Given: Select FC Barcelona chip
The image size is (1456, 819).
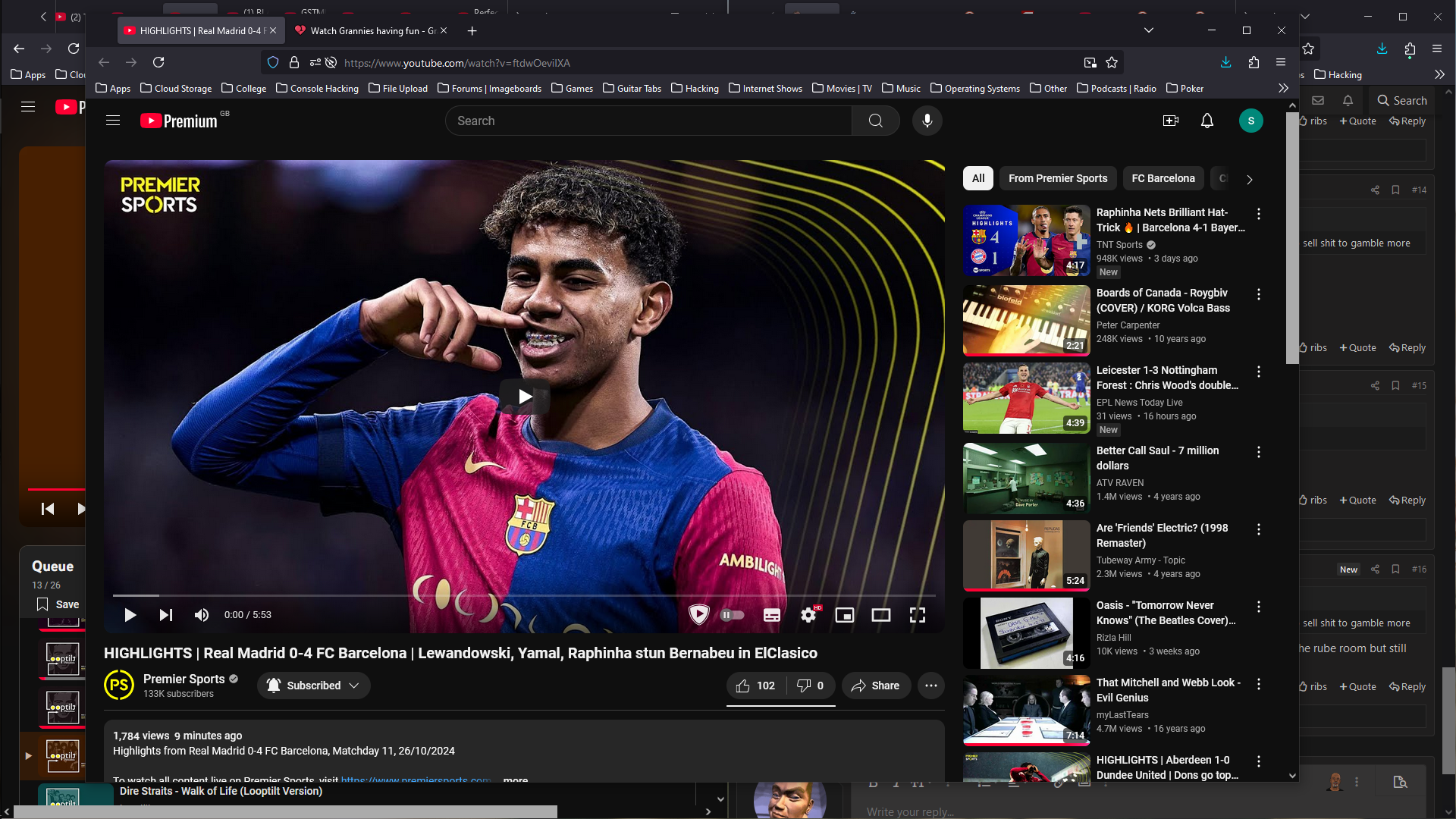Looking at the screenshot, I should [1163, 178].
